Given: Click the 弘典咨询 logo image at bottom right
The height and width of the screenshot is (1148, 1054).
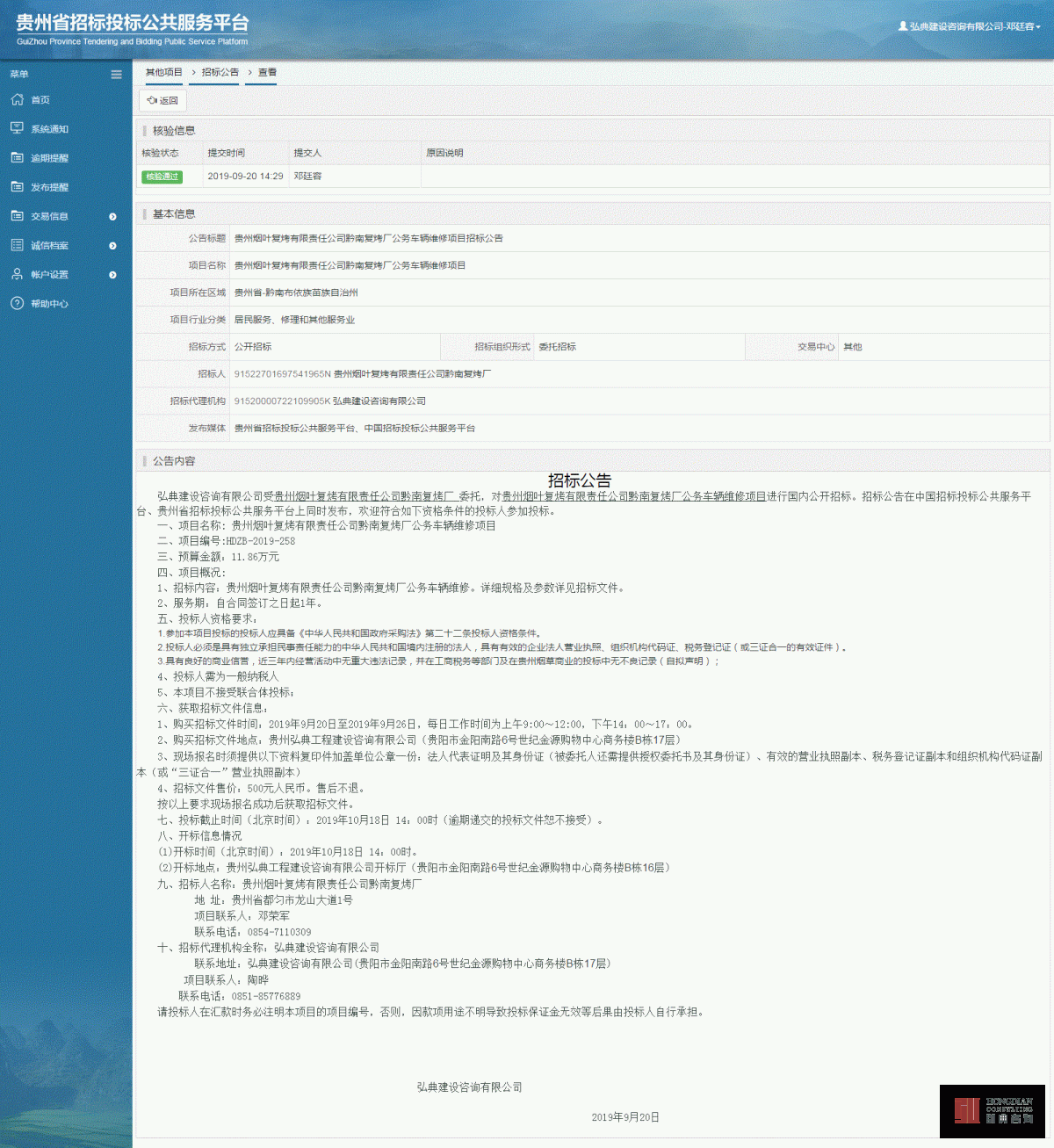Looking at the screenshot, I should 991,1110.
